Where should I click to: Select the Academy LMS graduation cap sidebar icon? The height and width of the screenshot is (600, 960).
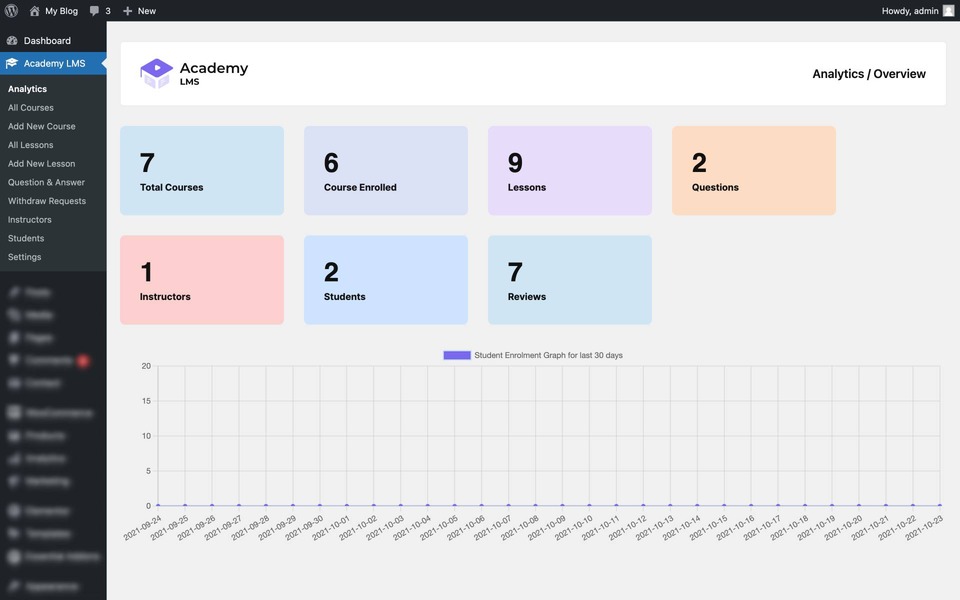coord(13,62)
